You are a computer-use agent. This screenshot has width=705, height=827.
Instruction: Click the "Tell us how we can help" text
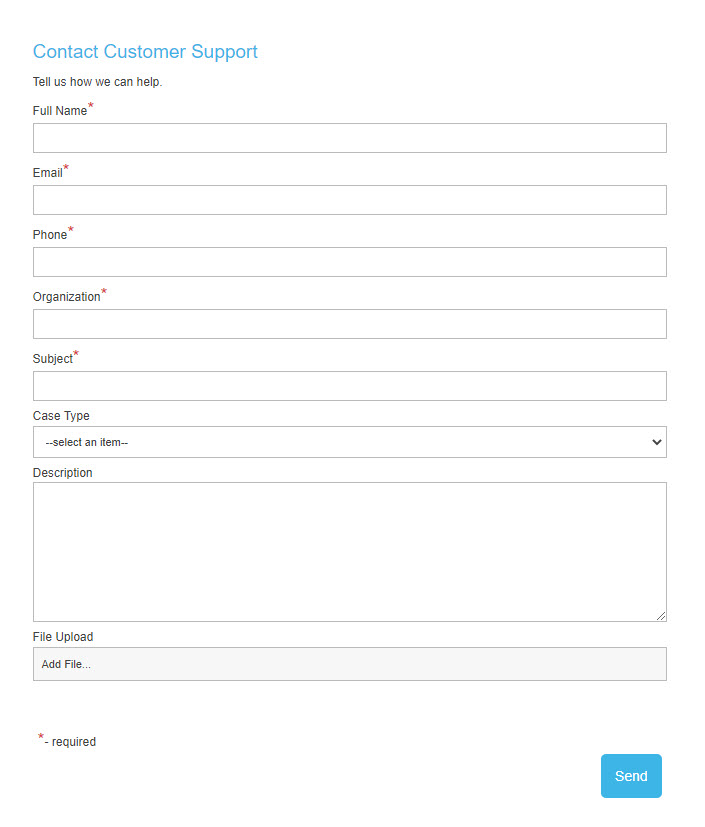[x=97, y=82]
